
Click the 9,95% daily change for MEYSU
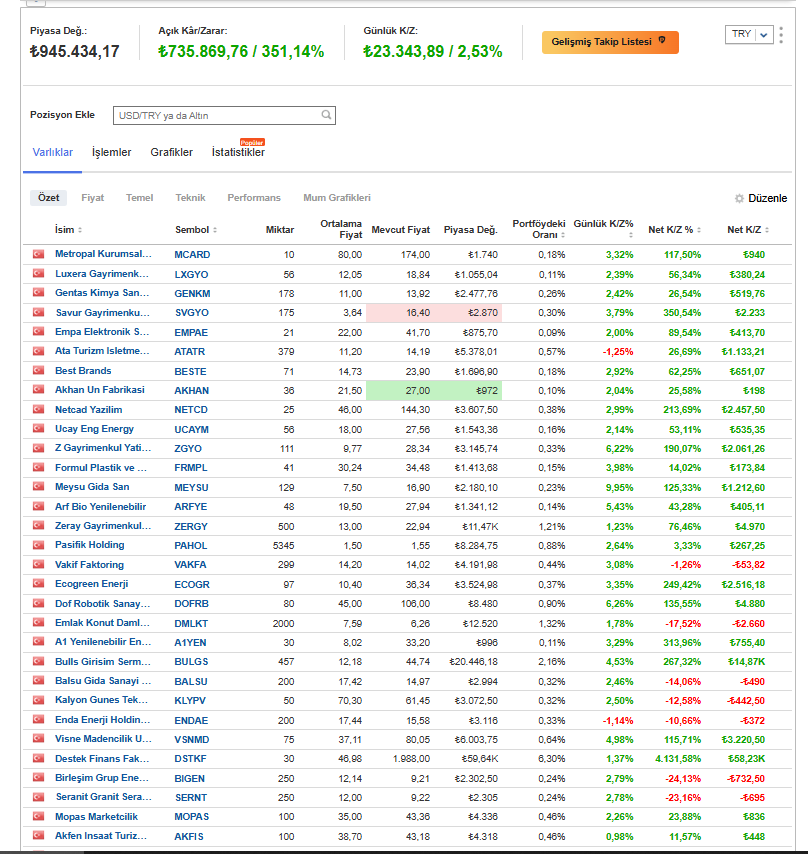620,487
